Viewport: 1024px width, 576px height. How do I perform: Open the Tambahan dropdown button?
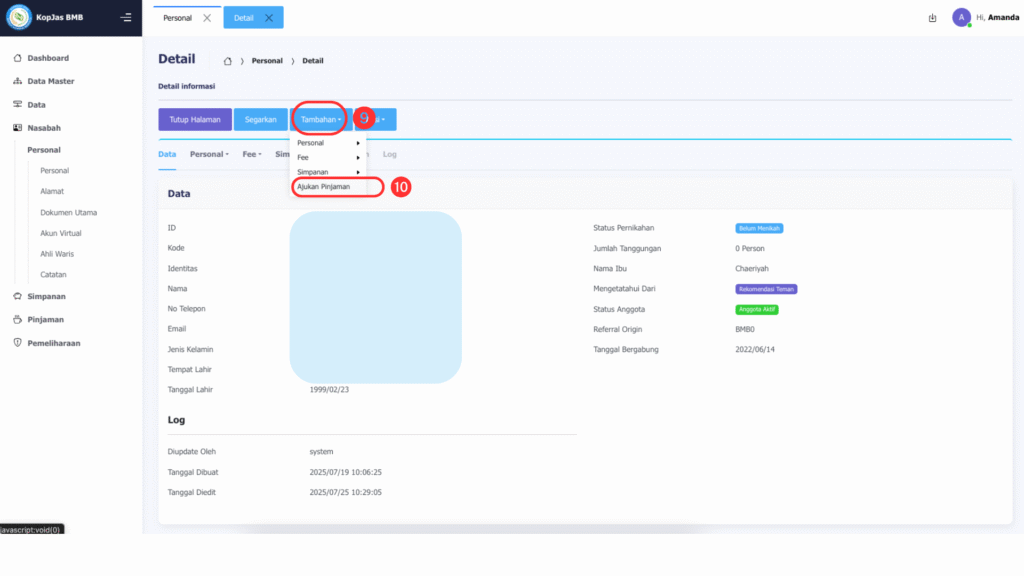[x=320, y=119]
